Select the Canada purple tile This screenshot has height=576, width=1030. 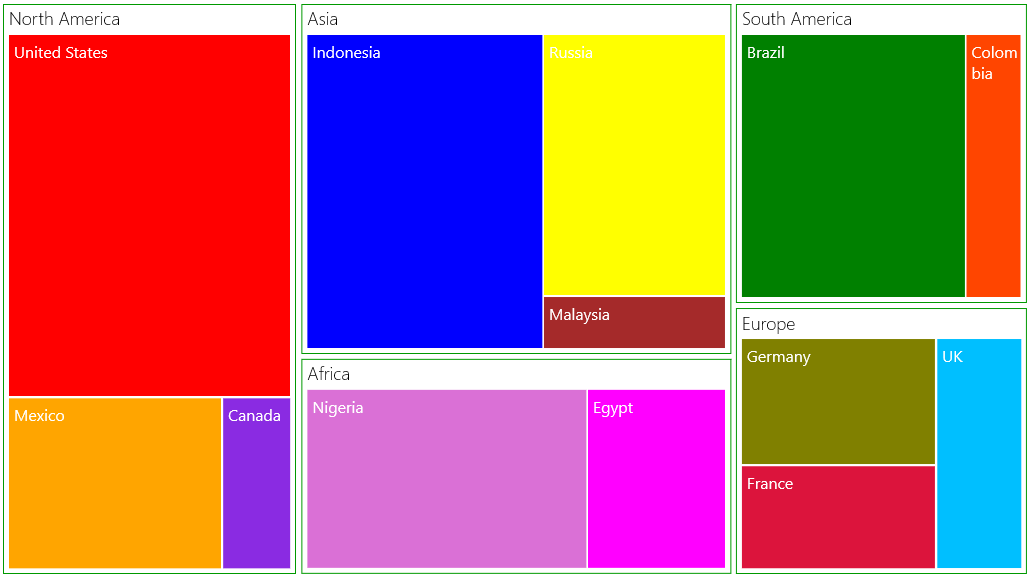256,483
